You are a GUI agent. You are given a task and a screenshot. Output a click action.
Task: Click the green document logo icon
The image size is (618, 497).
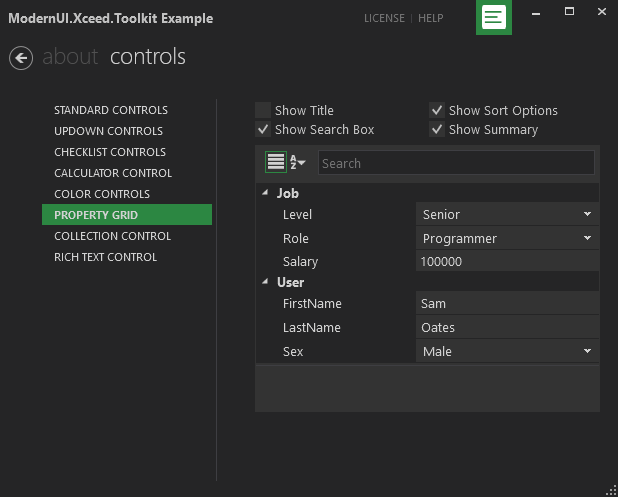tap(493, 18)
